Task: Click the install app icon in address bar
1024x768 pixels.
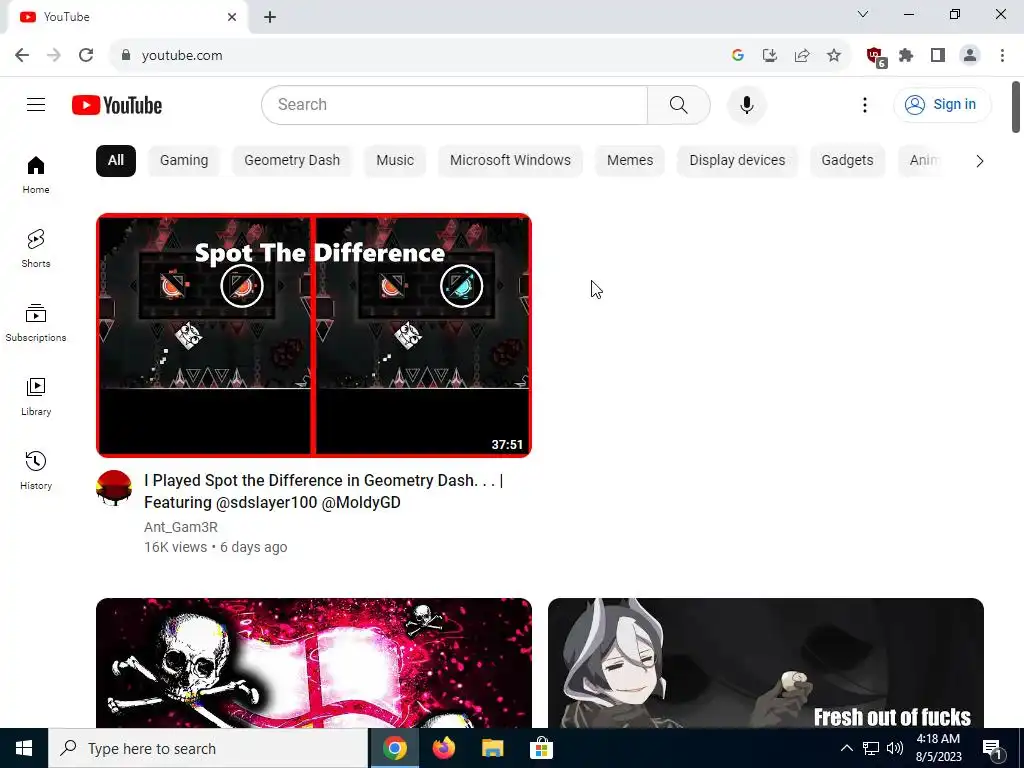Action: coord(770,56)
